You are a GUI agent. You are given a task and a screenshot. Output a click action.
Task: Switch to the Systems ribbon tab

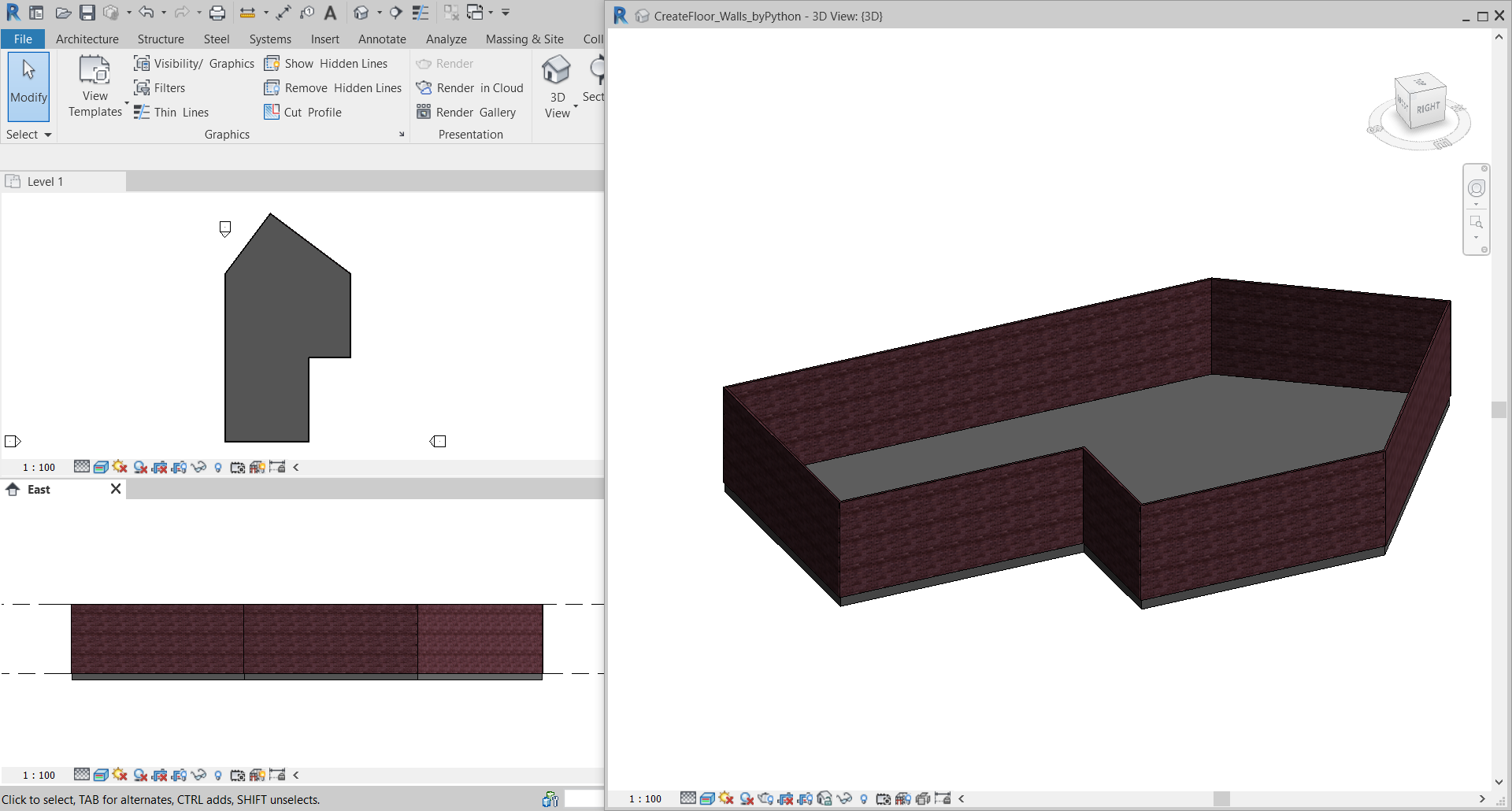pyautogui.click(x=270, y=39)
